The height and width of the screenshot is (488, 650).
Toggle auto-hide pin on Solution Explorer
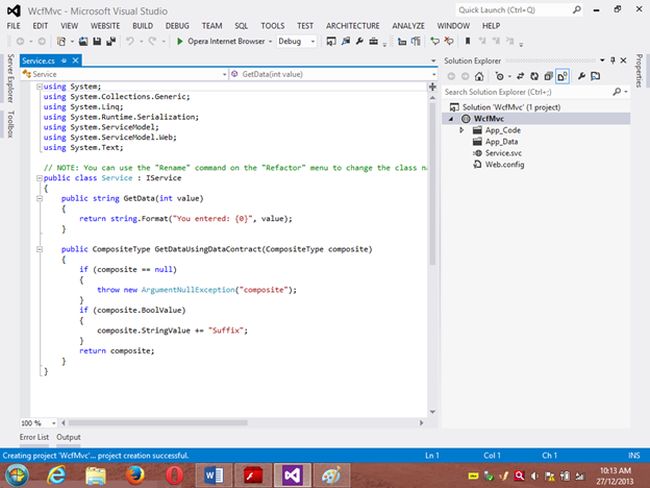(611, 60)
